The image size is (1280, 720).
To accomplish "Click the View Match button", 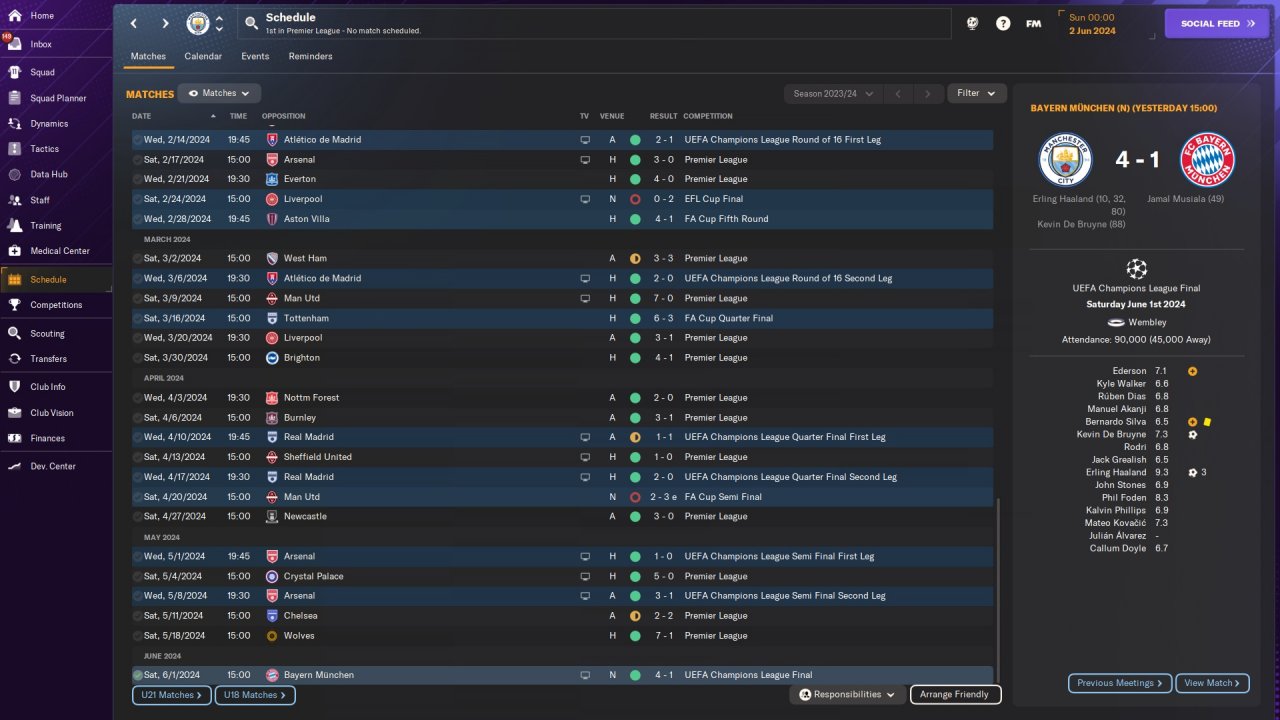I will pos(1212,683).
